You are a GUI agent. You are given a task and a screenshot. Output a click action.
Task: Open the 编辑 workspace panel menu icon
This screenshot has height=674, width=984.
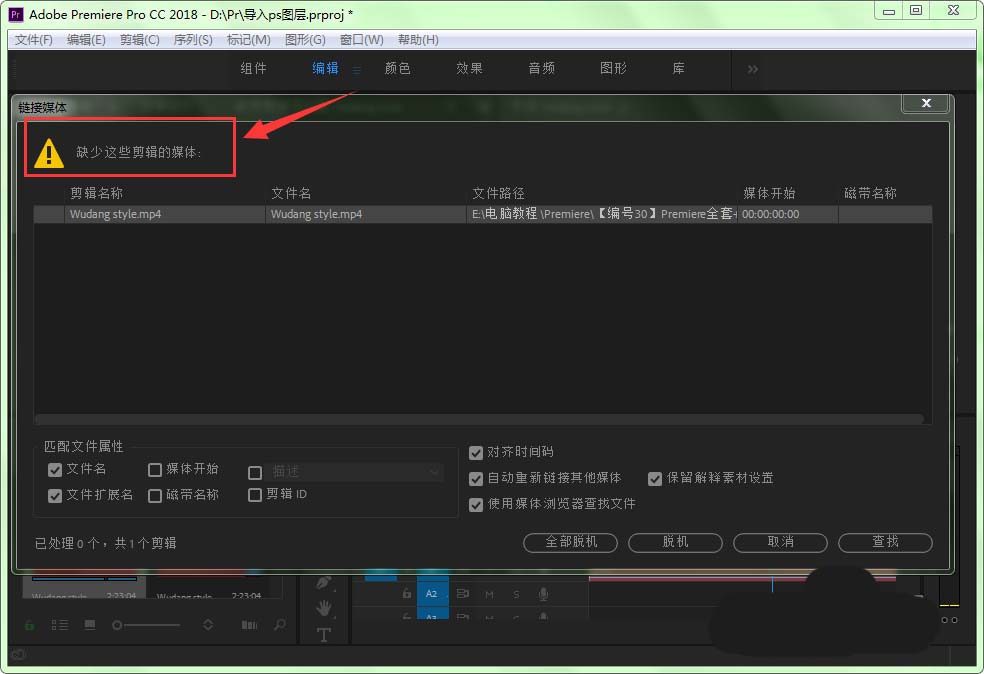point(356,70)
